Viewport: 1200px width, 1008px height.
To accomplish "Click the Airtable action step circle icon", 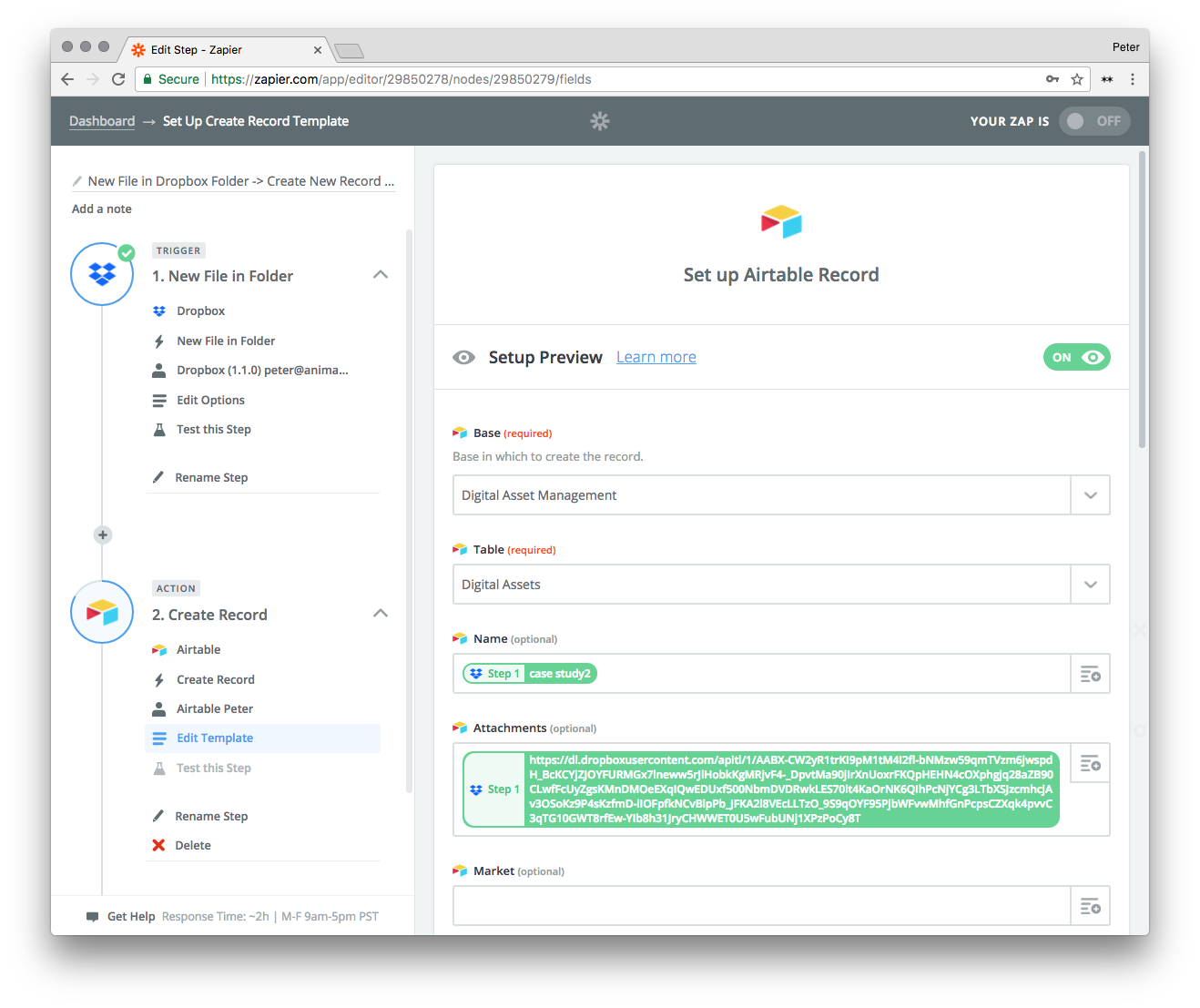I will (x=102, y=612).
